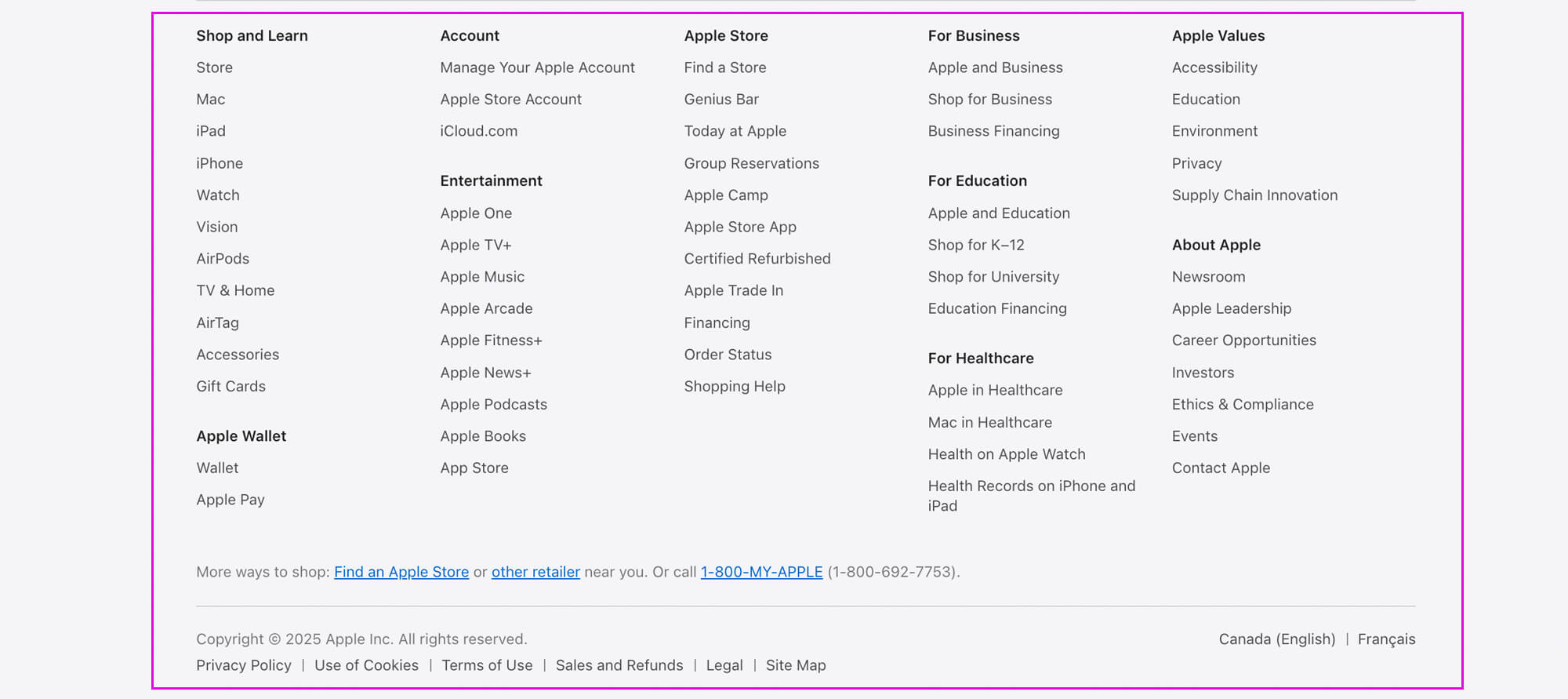Open Find a Store in Apple Store column
Viewport: 1568px width, 699px height.
pyautogui.click(x=725, y=67)
